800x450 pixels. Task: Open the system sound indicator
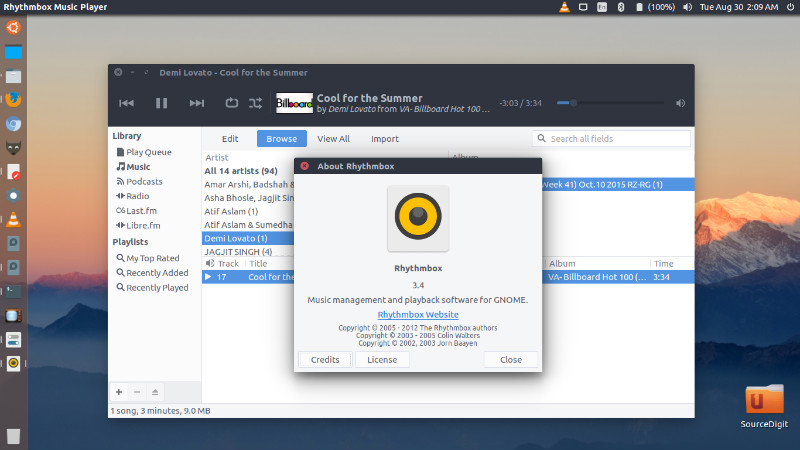pos(688,7)
